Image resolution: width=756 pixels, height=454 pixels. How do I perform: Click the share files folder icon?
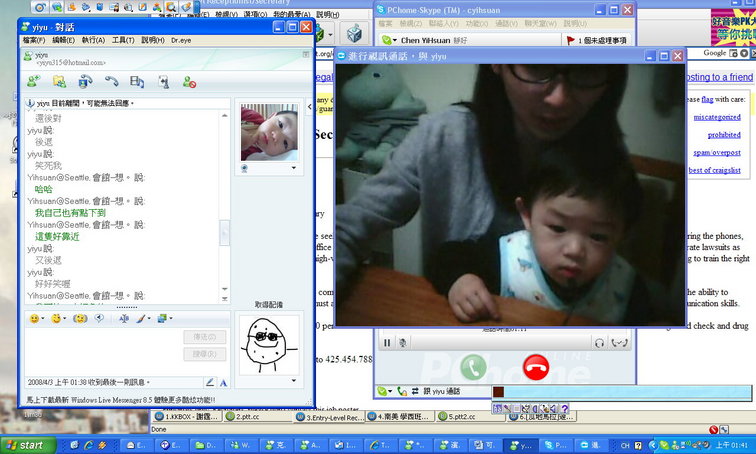(x=59, y=82)
